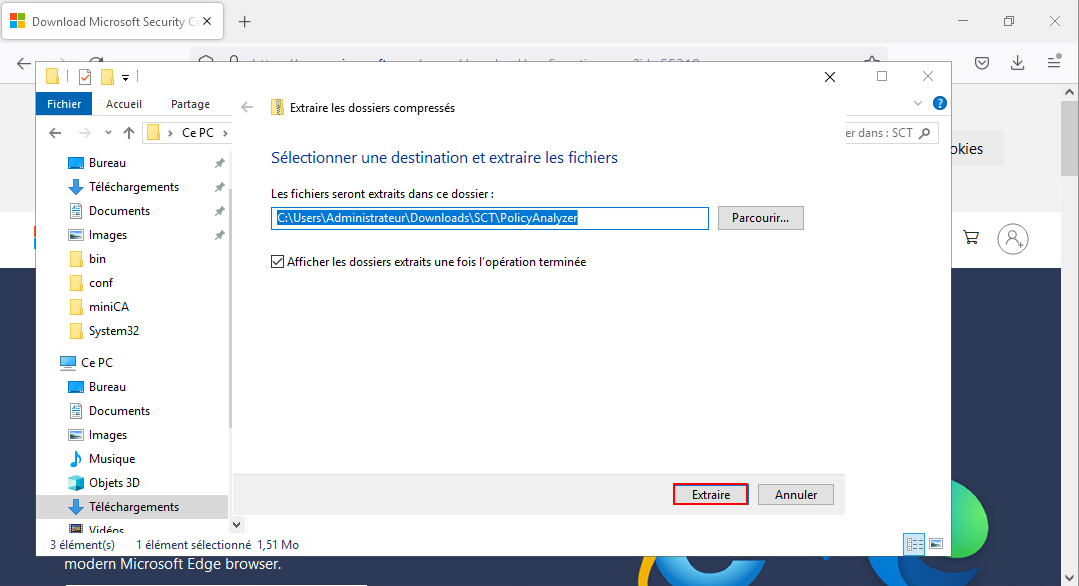Switch to large thumbnails view icon
1079x586 pixels.
[936, 544]
